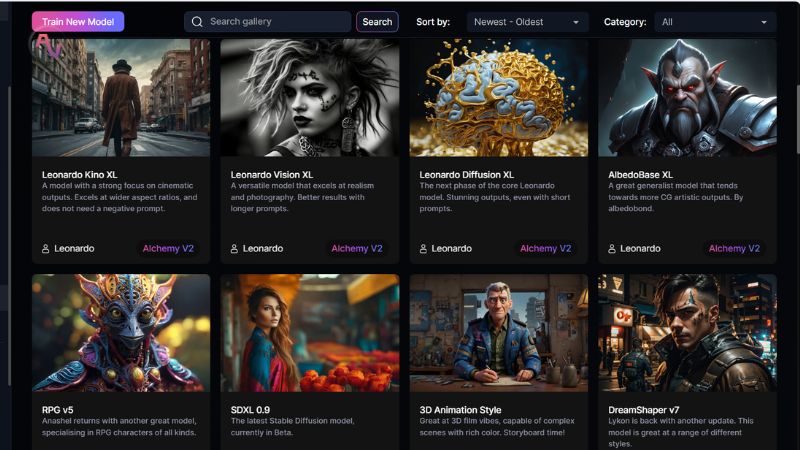Click user icon on Leonardo Vision XL card
Image resolution: width=800 pixels, height=450 pixels.
234,248
